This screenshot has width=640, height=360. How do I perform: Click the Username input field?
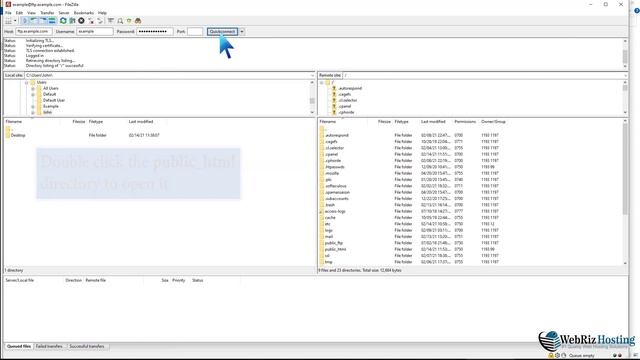[95, 31]
